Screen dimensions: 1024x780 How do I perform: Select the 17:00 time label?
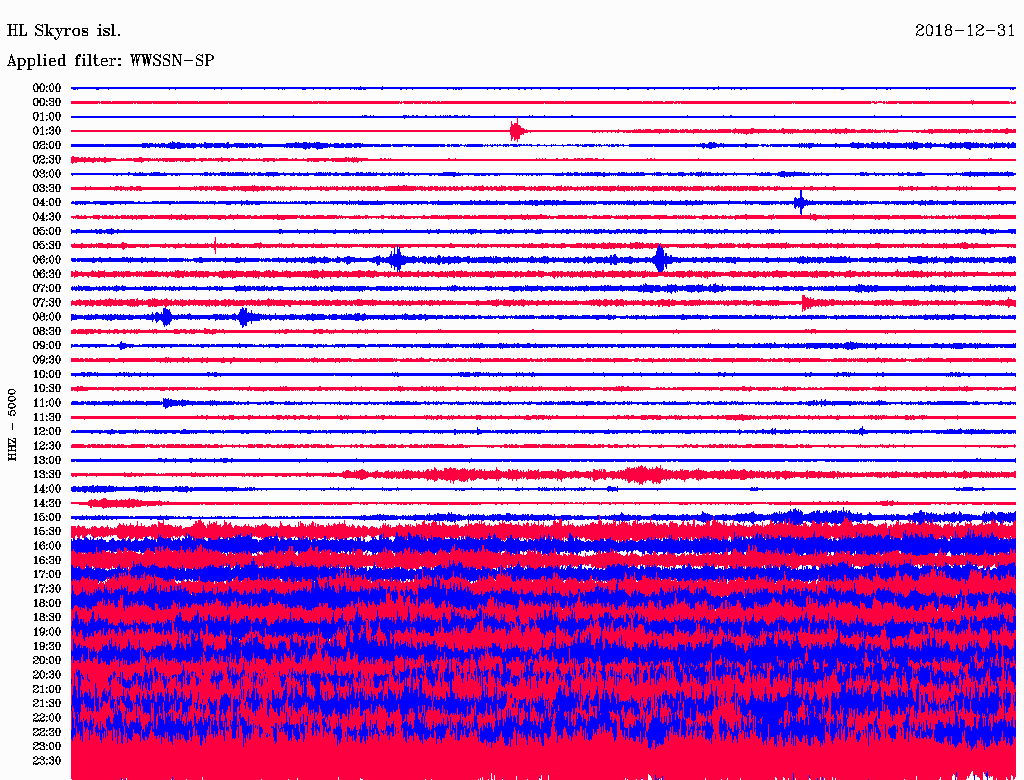pyautogui.click(x=47, y=574)
